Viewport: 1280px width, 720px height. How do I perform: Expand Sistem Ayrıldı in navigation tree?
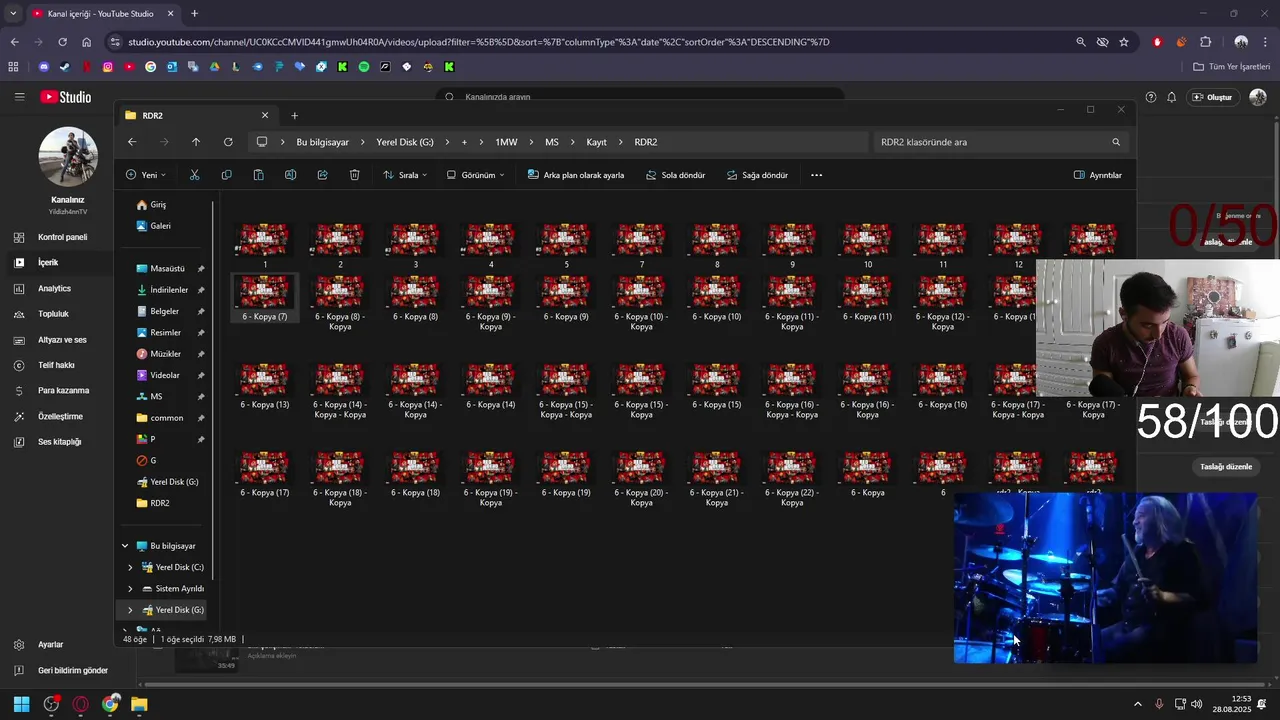[130, 589]
